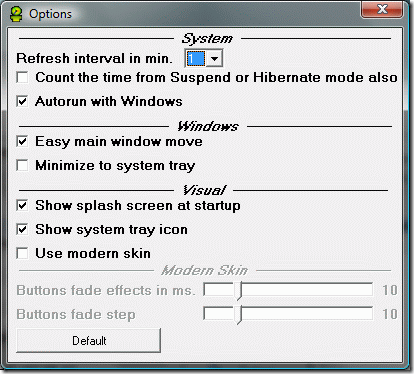Enable counting Suspend or Hibernate time
This screenshot has width=414, height=374.
click(22, 78)
